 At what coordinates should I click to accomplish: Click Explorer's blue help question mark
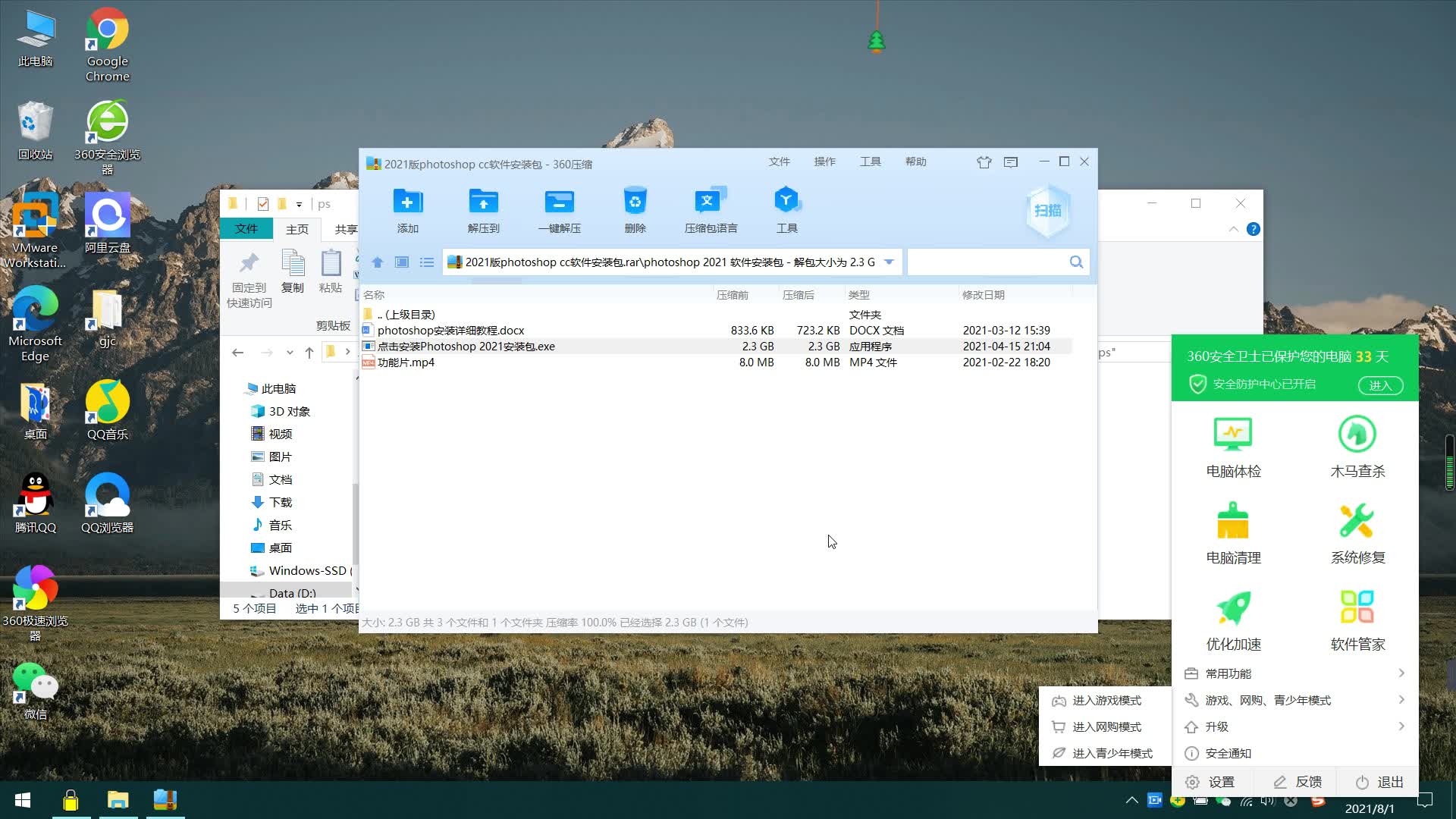point(1254,229)
